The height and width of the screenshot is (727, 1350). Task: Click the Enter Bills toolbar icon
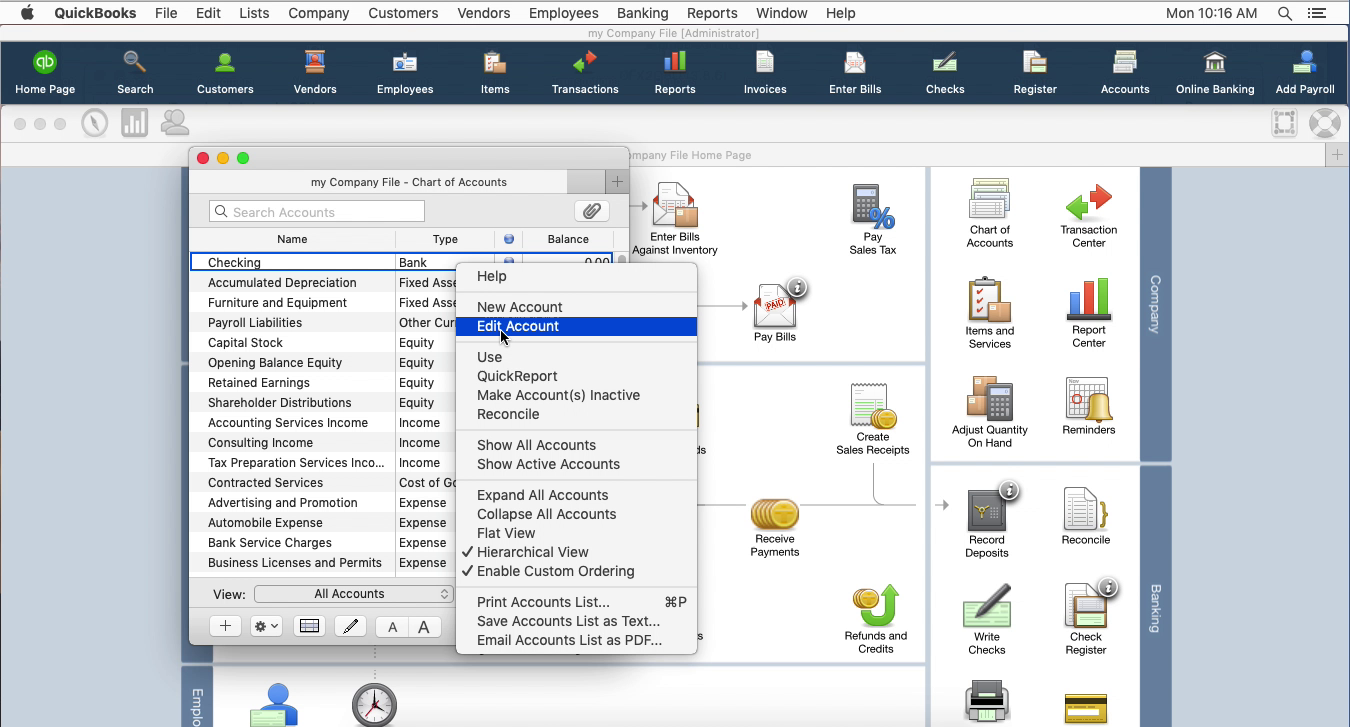[x=855, y=73]
